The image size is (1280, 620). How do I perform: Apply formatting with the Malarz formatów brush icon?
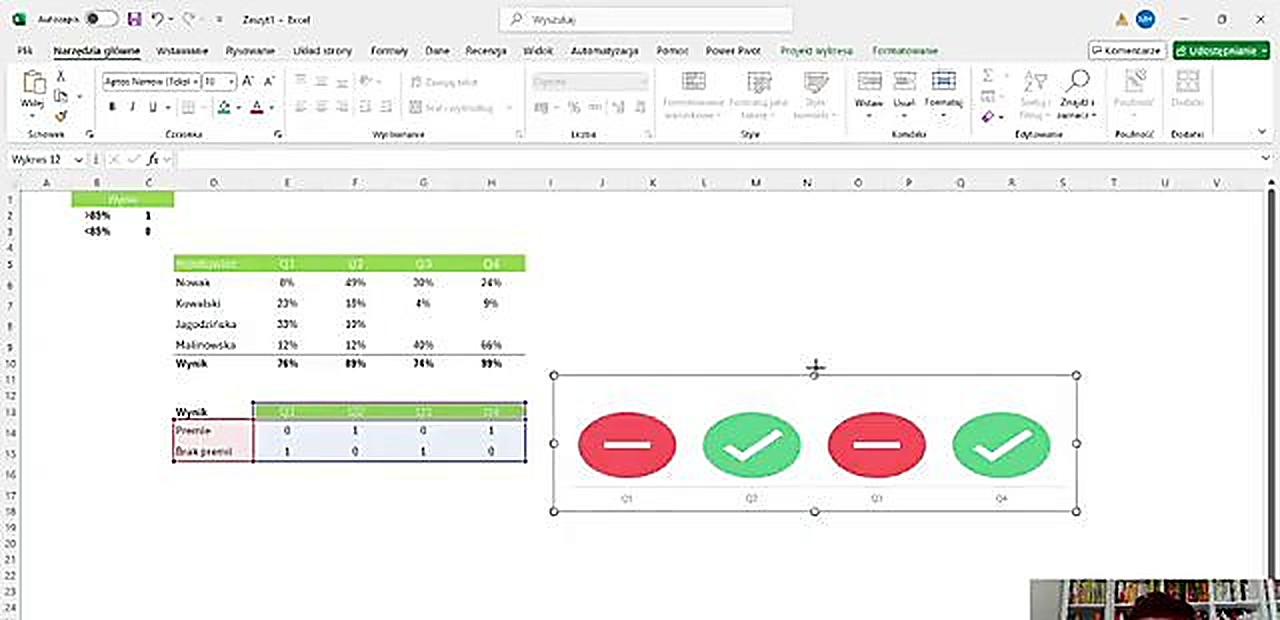(61, 114)
